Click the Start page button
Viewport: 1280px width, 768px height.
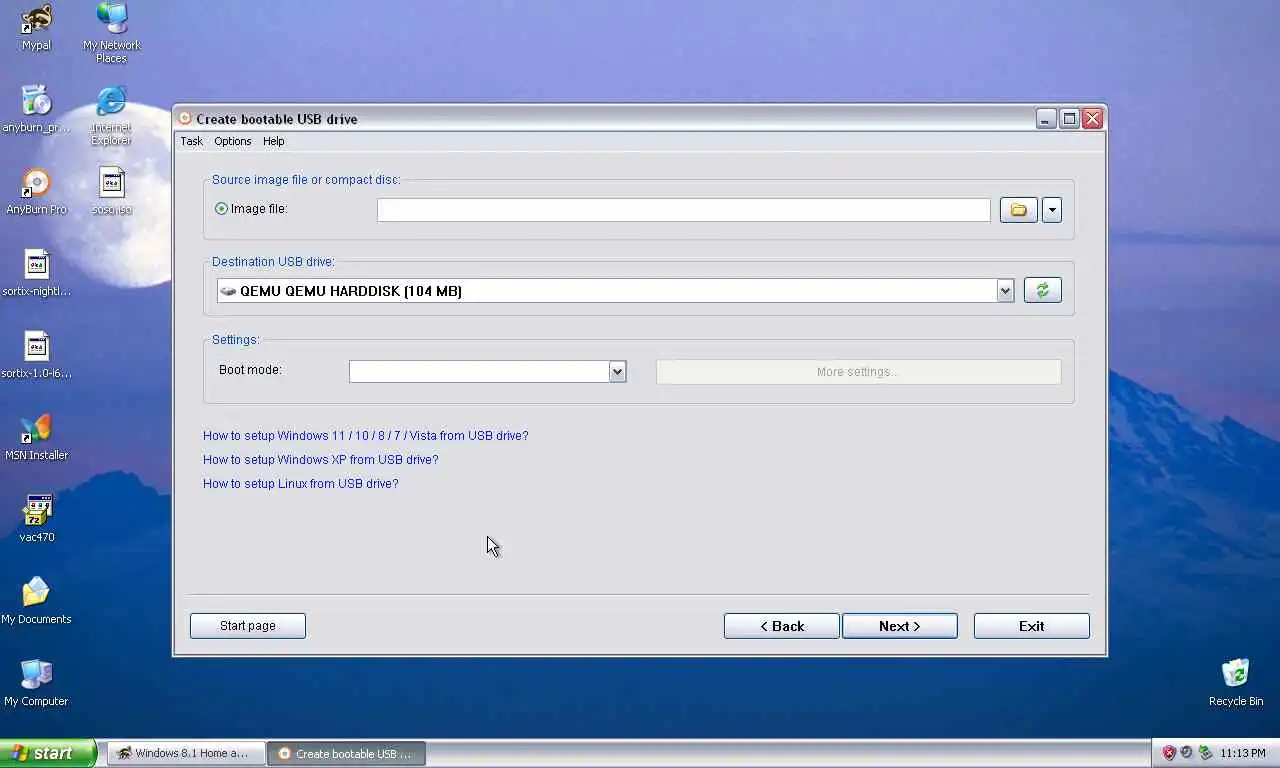tap(247, 626)
